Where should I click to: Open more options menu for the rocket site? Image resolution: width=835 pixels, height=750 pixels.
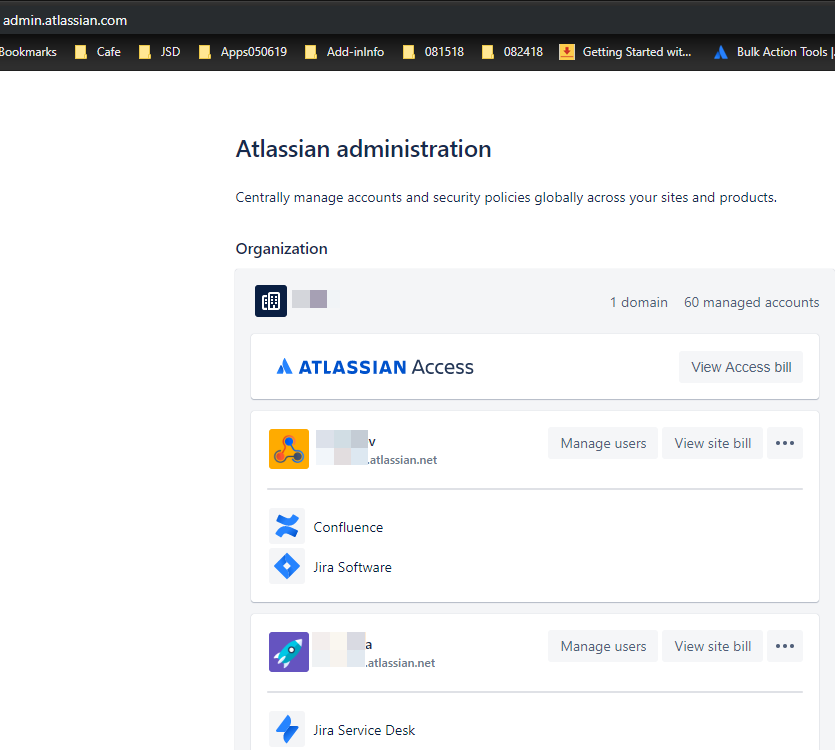pos(785,646)
